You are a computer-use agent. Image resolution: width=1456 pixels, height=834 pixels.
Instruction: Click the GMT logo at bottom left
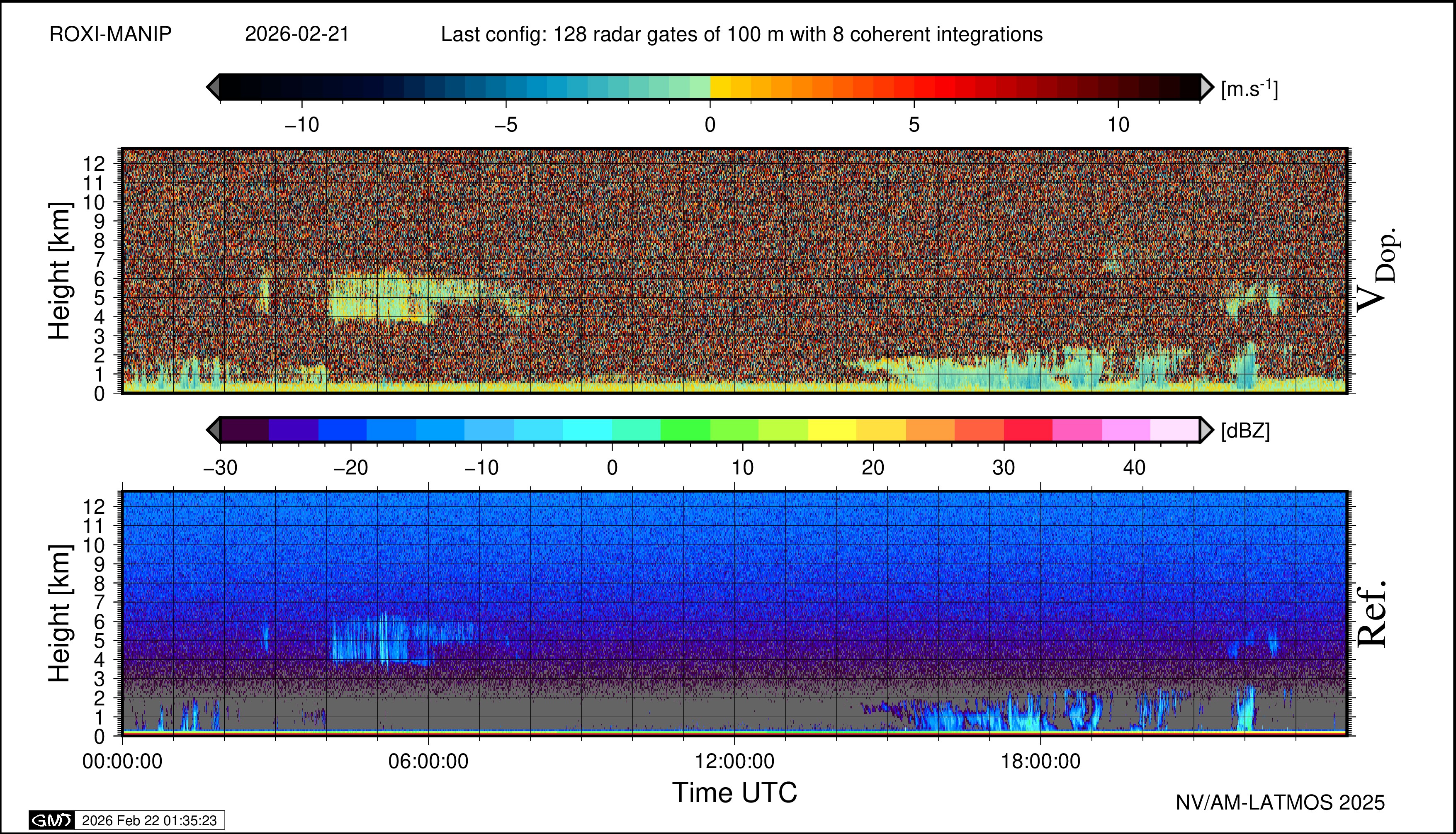[x=51, y=820]
